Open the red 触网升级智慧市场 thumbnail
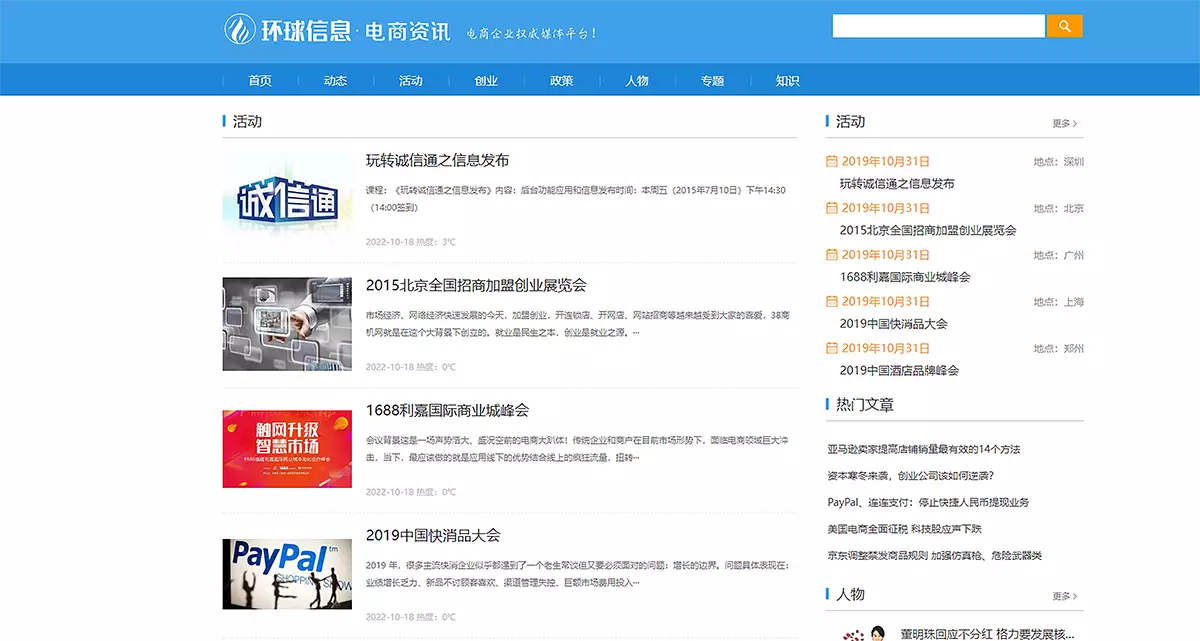The height and width of the screenshot is (641, 1200). point(287,448)
